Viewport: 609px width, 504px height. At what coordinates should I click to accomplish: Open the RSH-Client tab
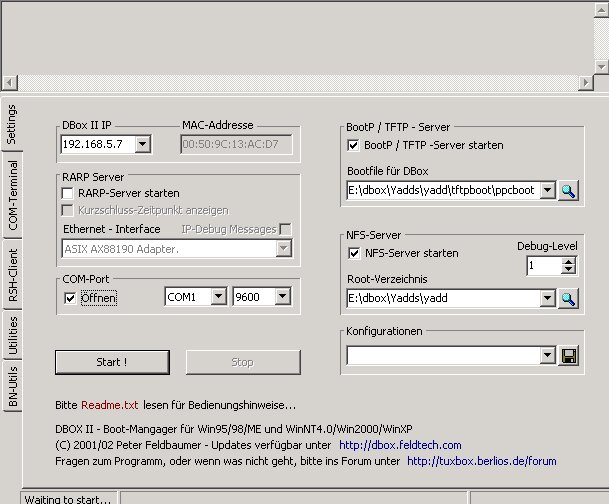pos(12,275)
